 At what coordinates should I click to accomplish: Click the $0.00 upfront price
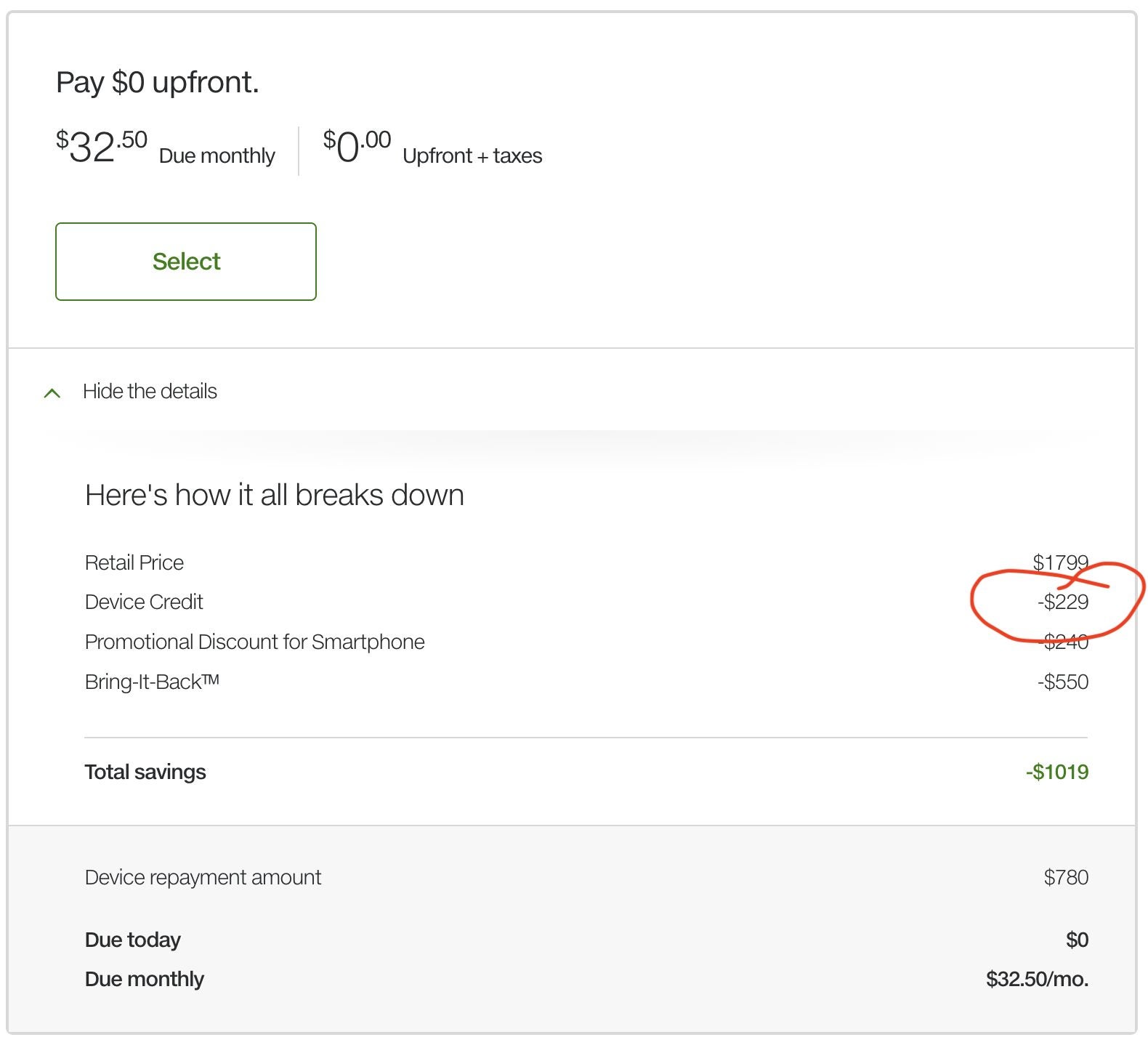pos(357,147)
